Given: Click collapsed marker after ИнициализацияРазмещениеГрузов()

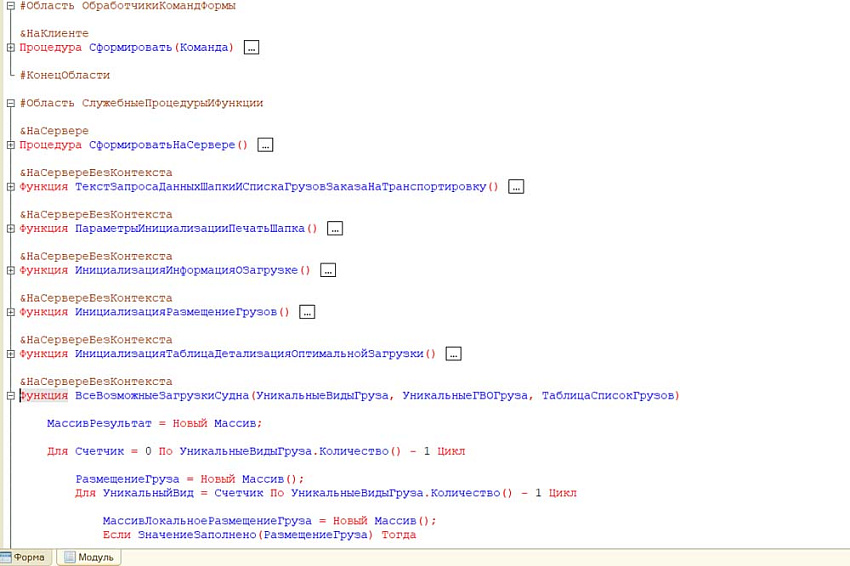Looking at the screenshot, I should pos(307,312).
